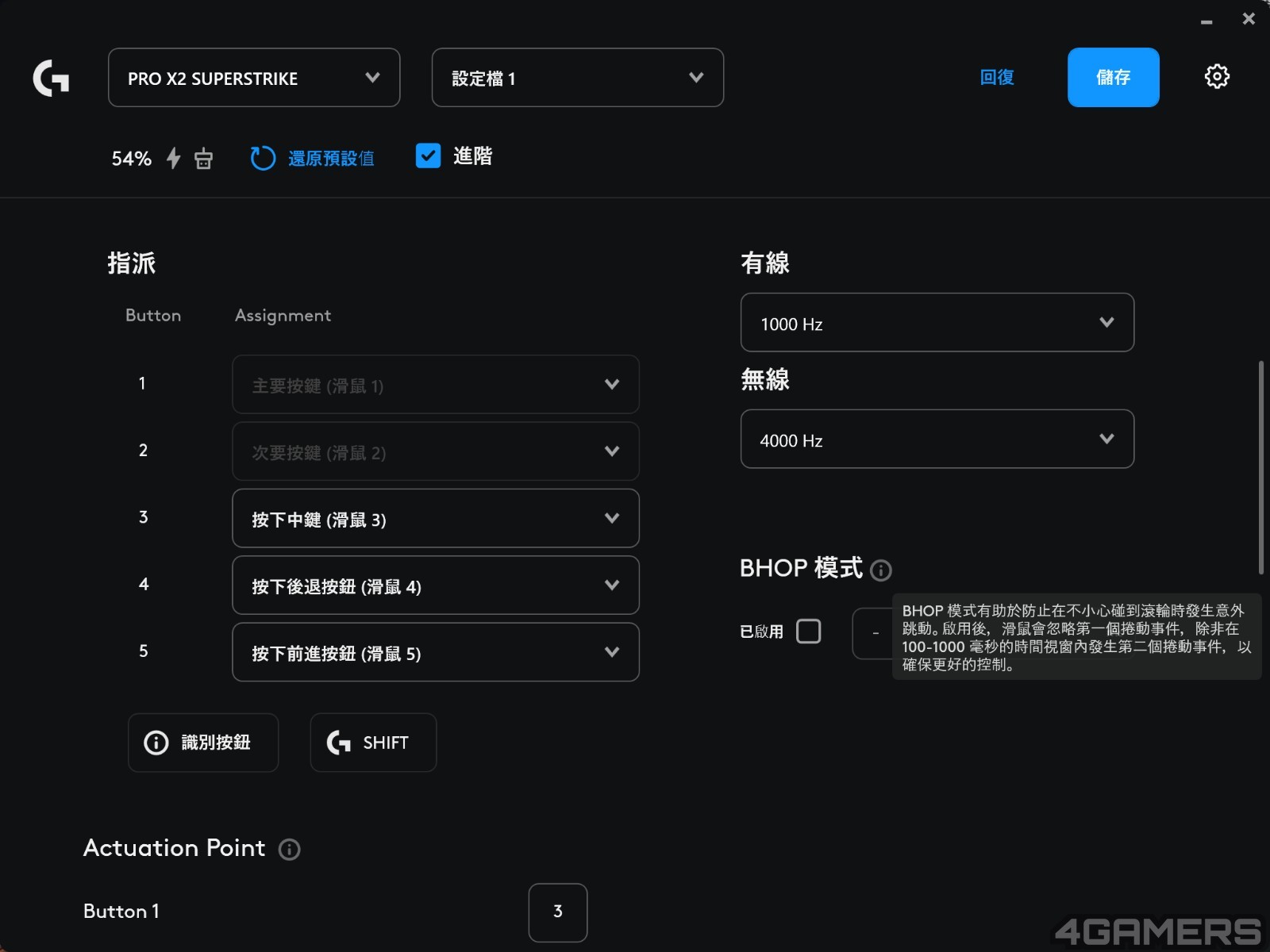
Task: Click the 還原預設值 circular reset icon
Action: [263, 158]
